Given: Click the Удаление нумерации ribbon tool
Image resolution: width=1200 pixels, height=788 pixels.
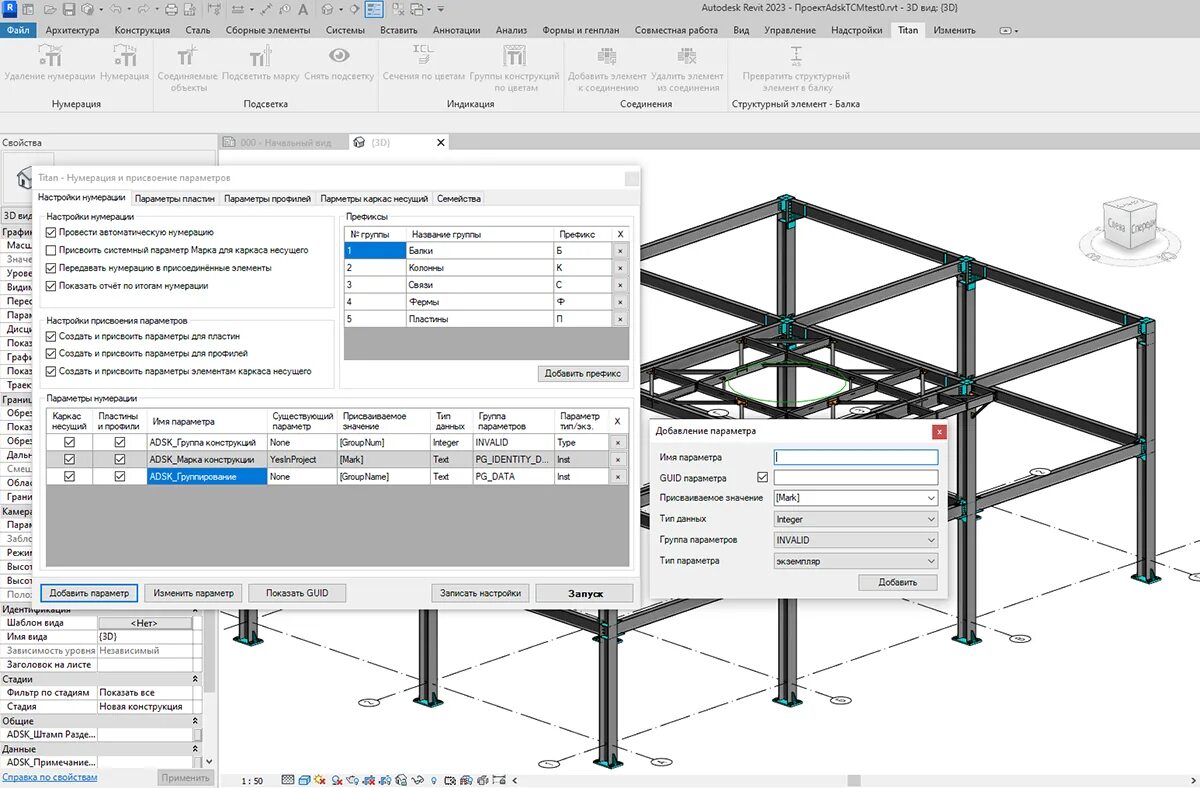Looking at the screenshot, I should [x=49, y=64].
